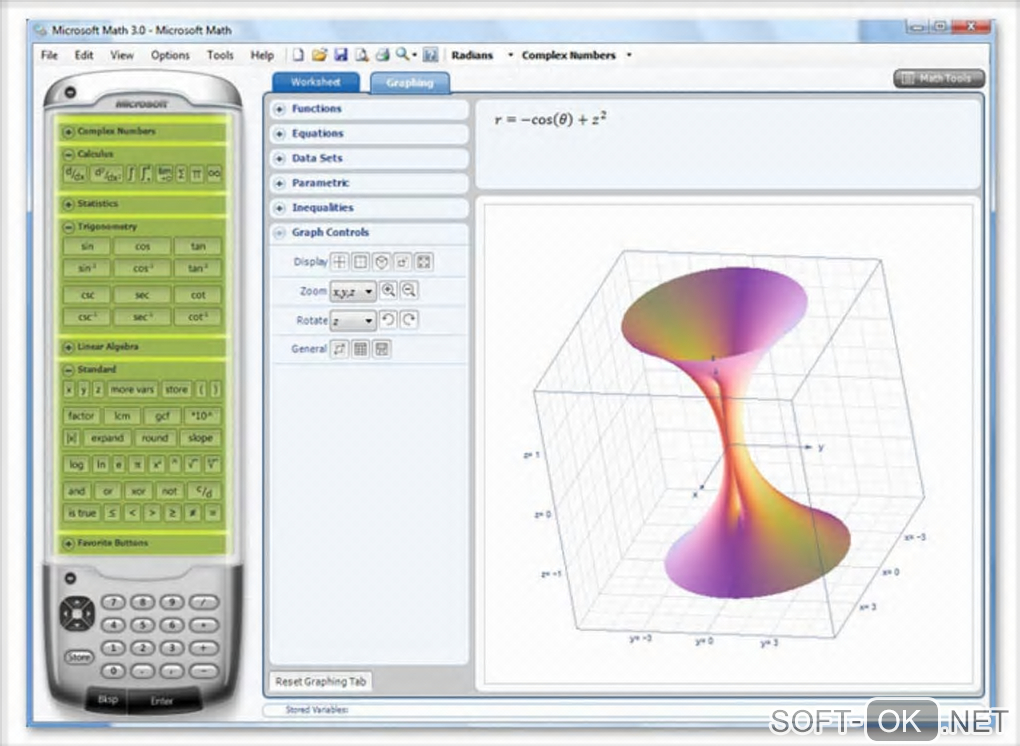1020x746 pixels.
Task: Click the factor key
Action: [81, 416]
